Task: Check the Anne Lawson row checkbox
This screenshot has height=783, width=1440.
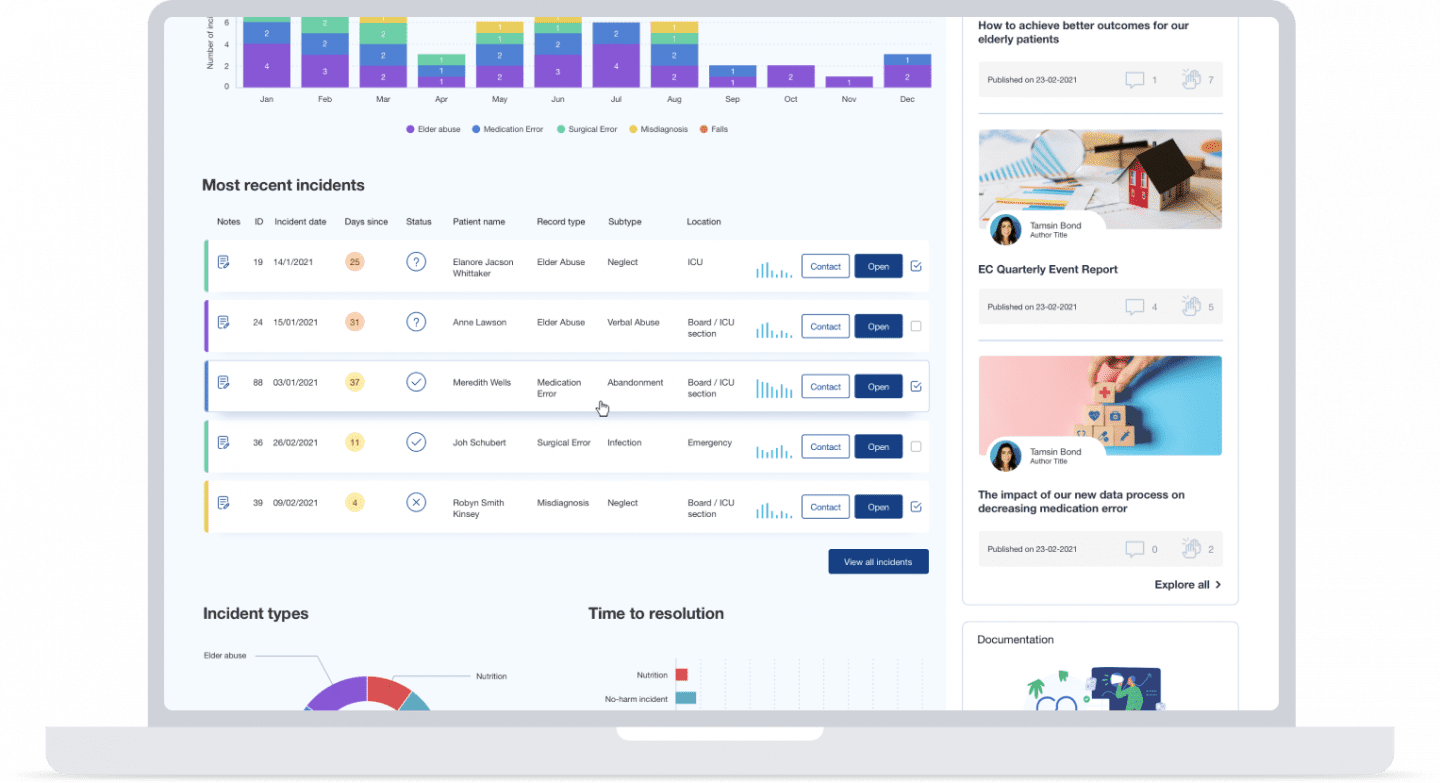Action: [x=916, y=326]
